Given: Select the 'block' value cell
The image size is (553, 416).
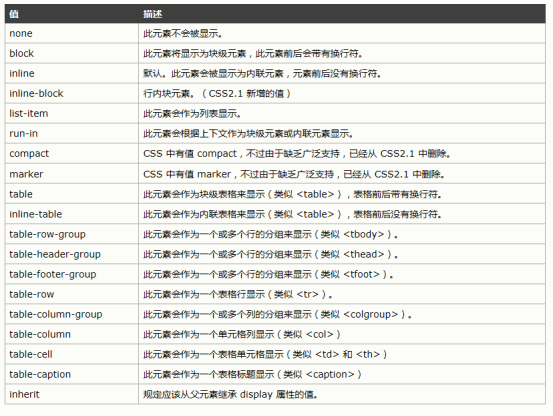Looking at the screenshot, I should click(x=72, y=54).
